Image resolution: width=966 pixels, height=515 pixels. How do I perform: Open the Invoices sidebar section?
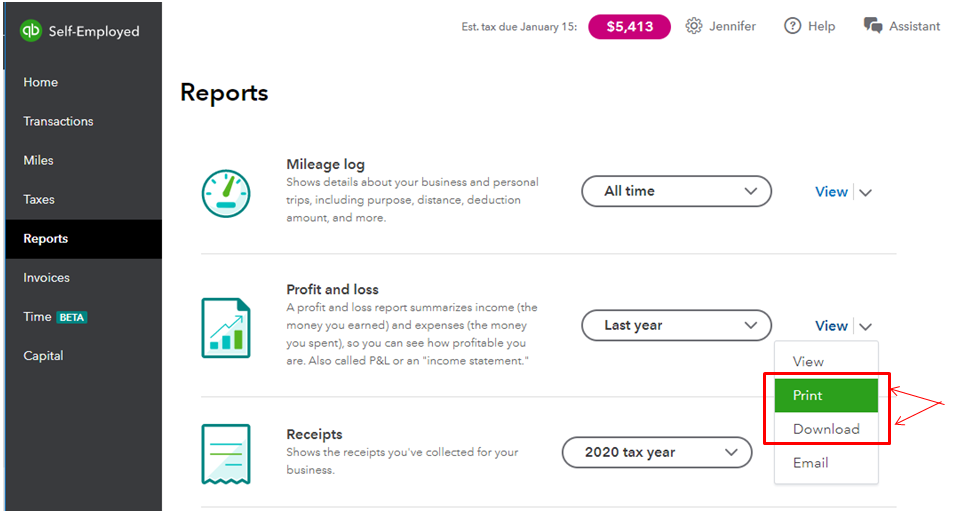point(46,277)
